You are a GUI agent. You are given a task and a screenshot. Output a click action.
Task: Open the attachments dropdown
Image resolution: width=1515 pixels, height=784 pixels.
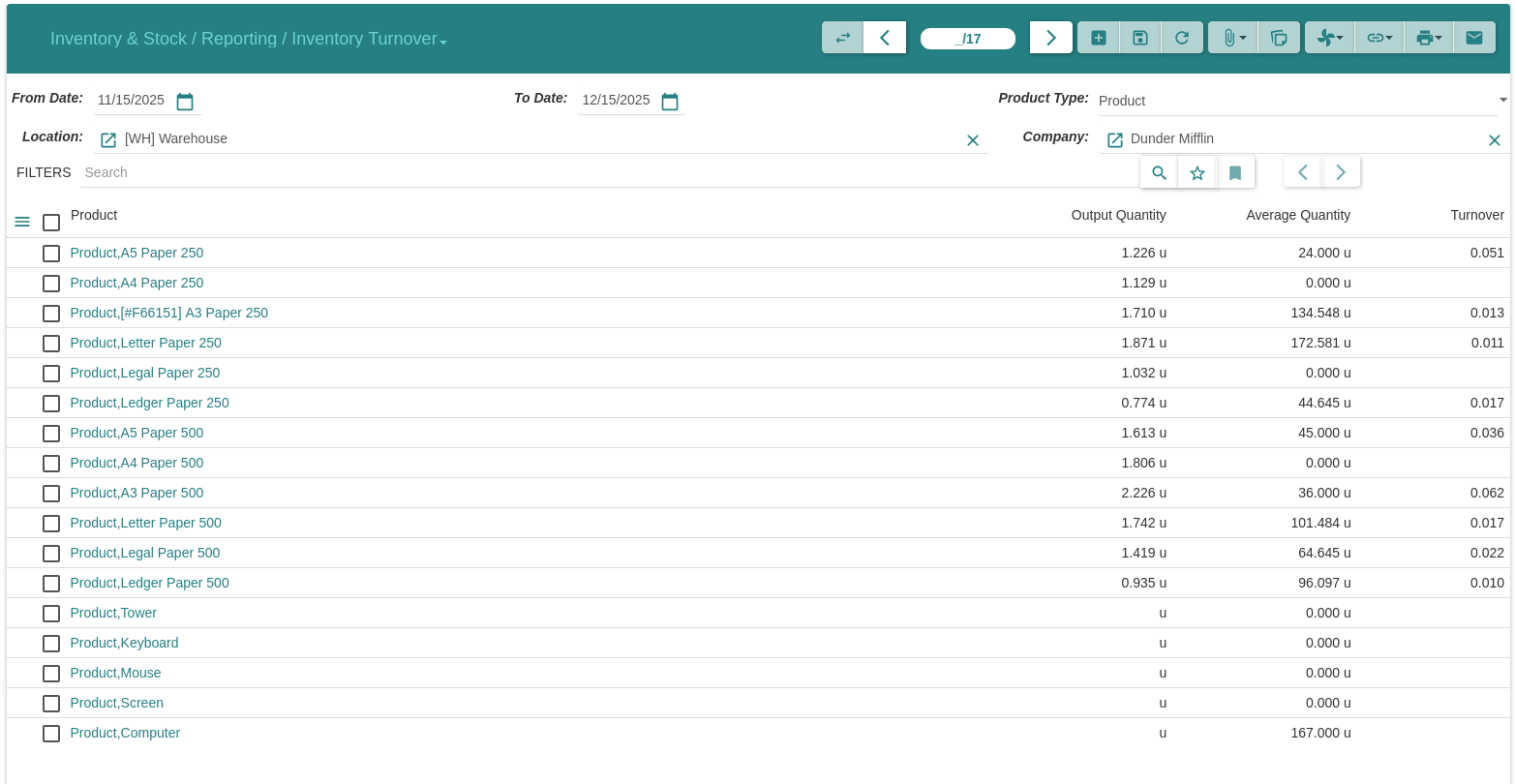tap(1233, 38)
